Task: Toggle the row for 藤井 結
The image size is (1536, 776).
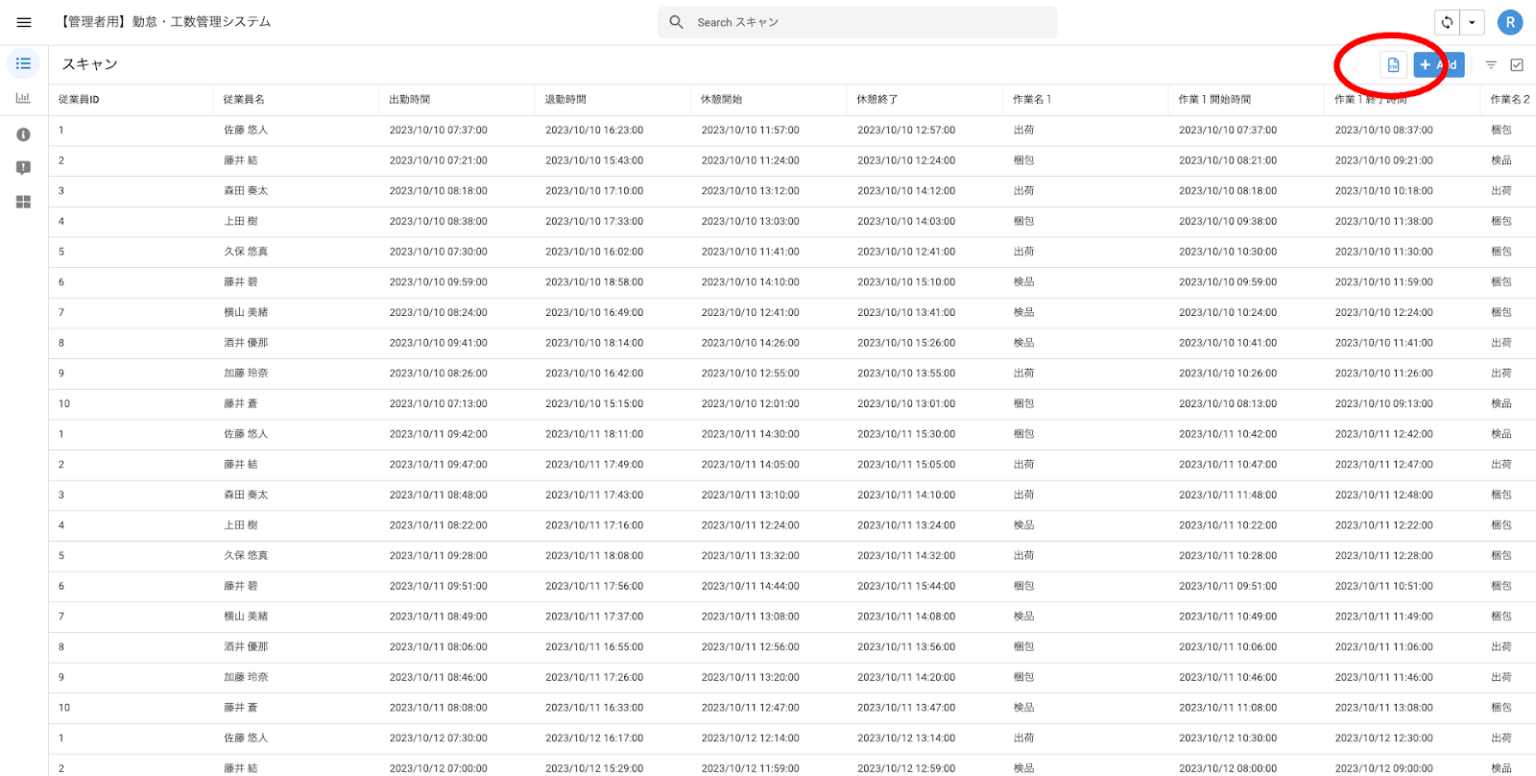Action: [245, 160]
